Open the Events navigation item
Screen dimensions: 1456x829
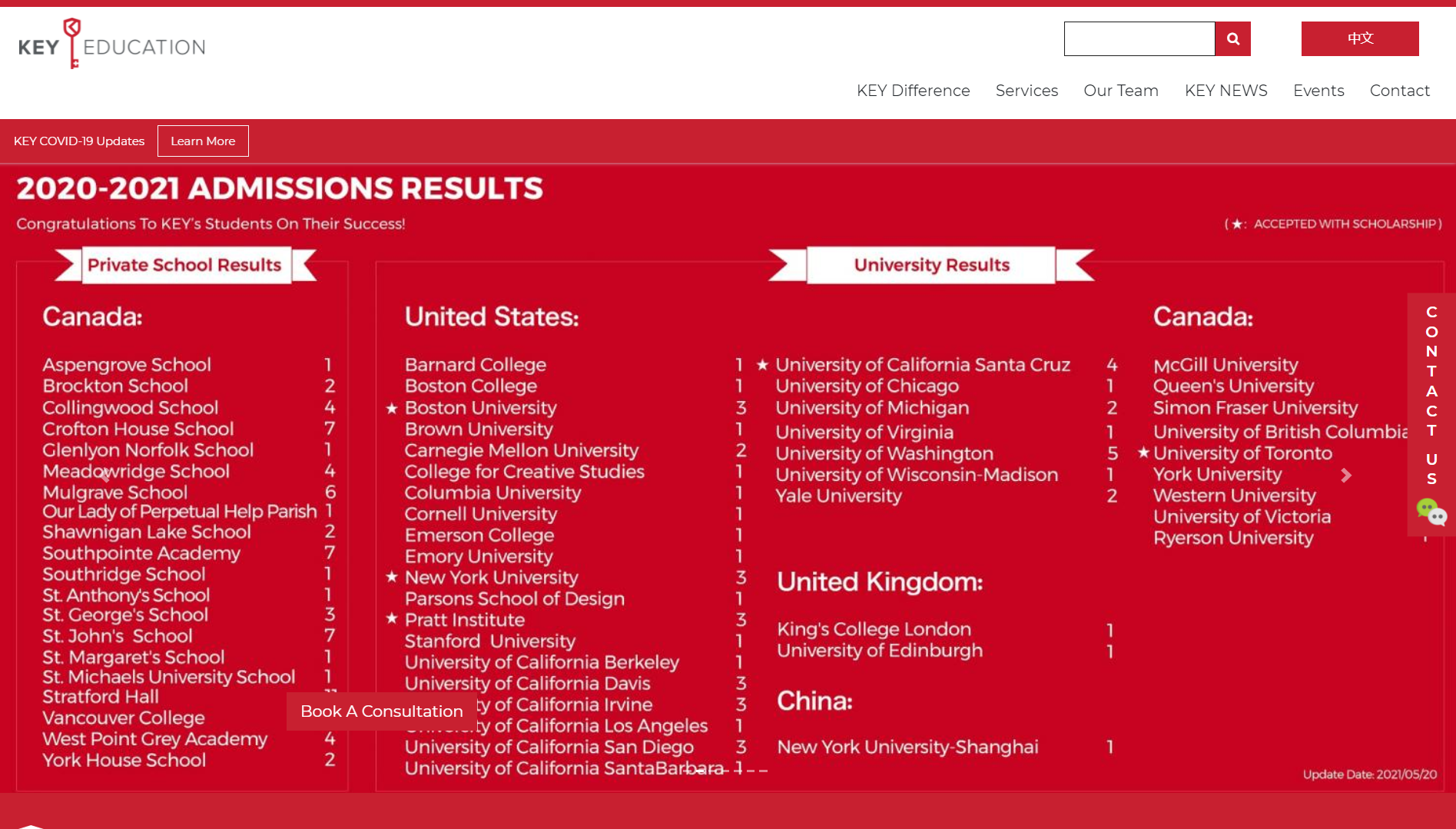click(1318, 91)
